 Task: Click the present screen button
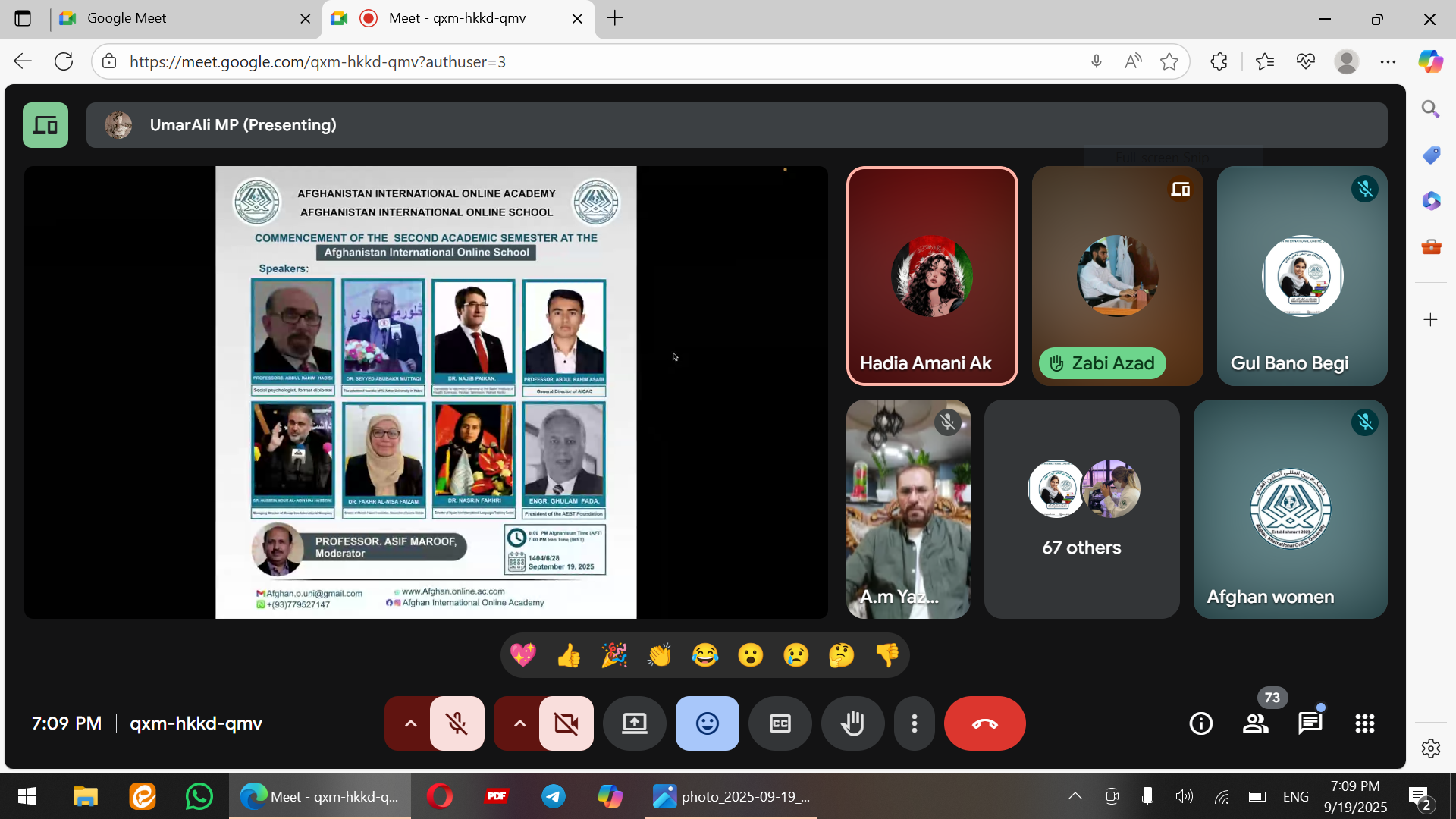pos(635,723)
